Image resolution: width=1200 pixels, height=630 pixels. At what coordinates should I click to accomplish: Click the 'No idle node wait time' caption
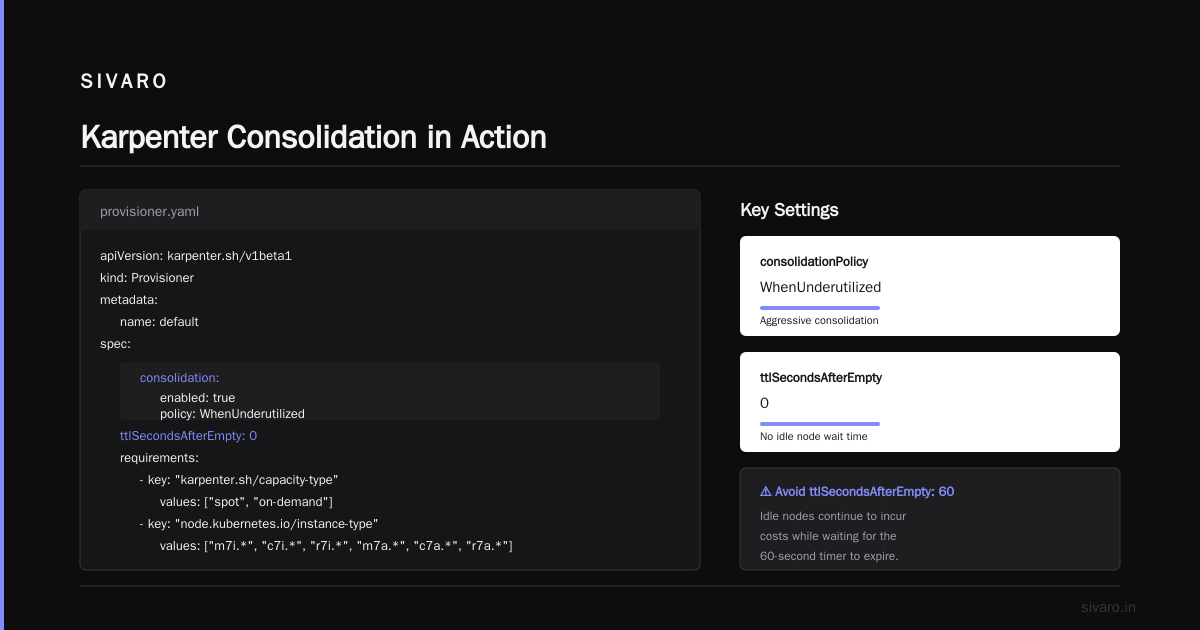pos(814,437)
